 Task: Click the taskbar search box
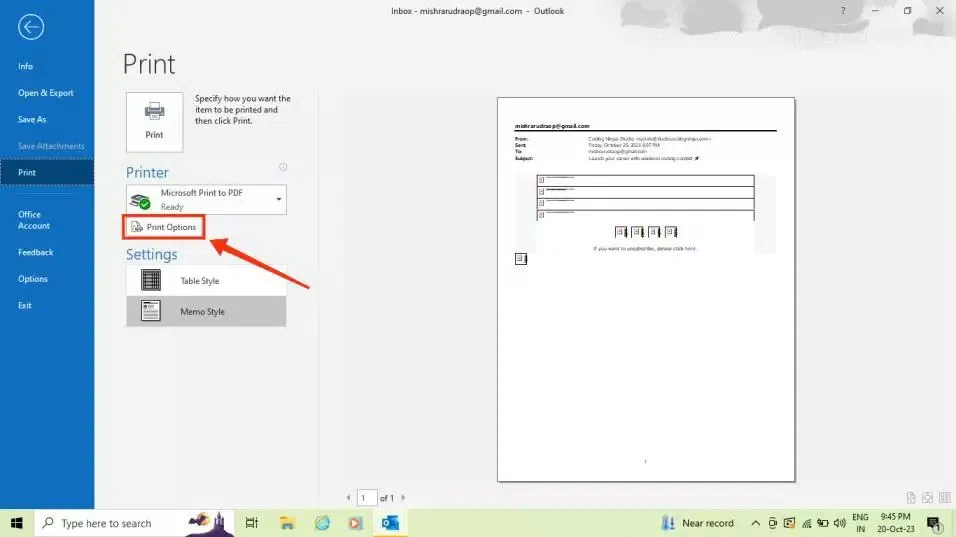(x=134, y=523)
